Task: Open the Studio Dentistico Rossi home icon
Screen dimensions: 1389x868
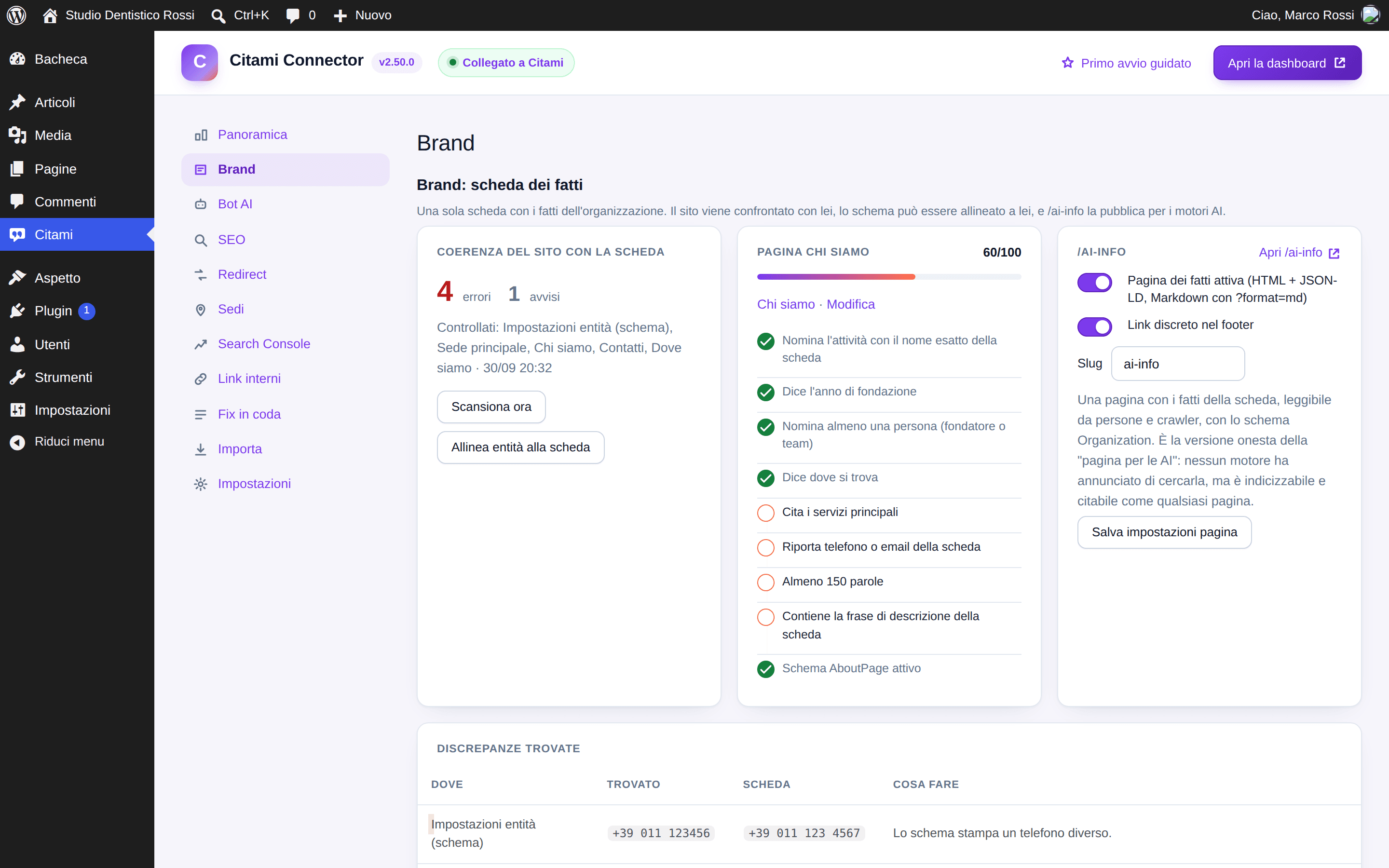Action: coord(50,15)
